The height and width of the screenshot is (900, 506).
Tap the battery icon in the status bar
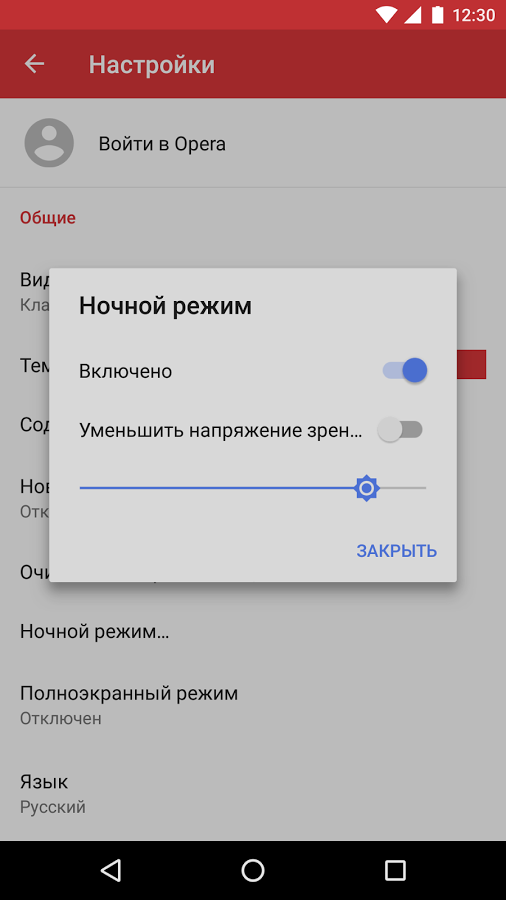tap(438, 15)
